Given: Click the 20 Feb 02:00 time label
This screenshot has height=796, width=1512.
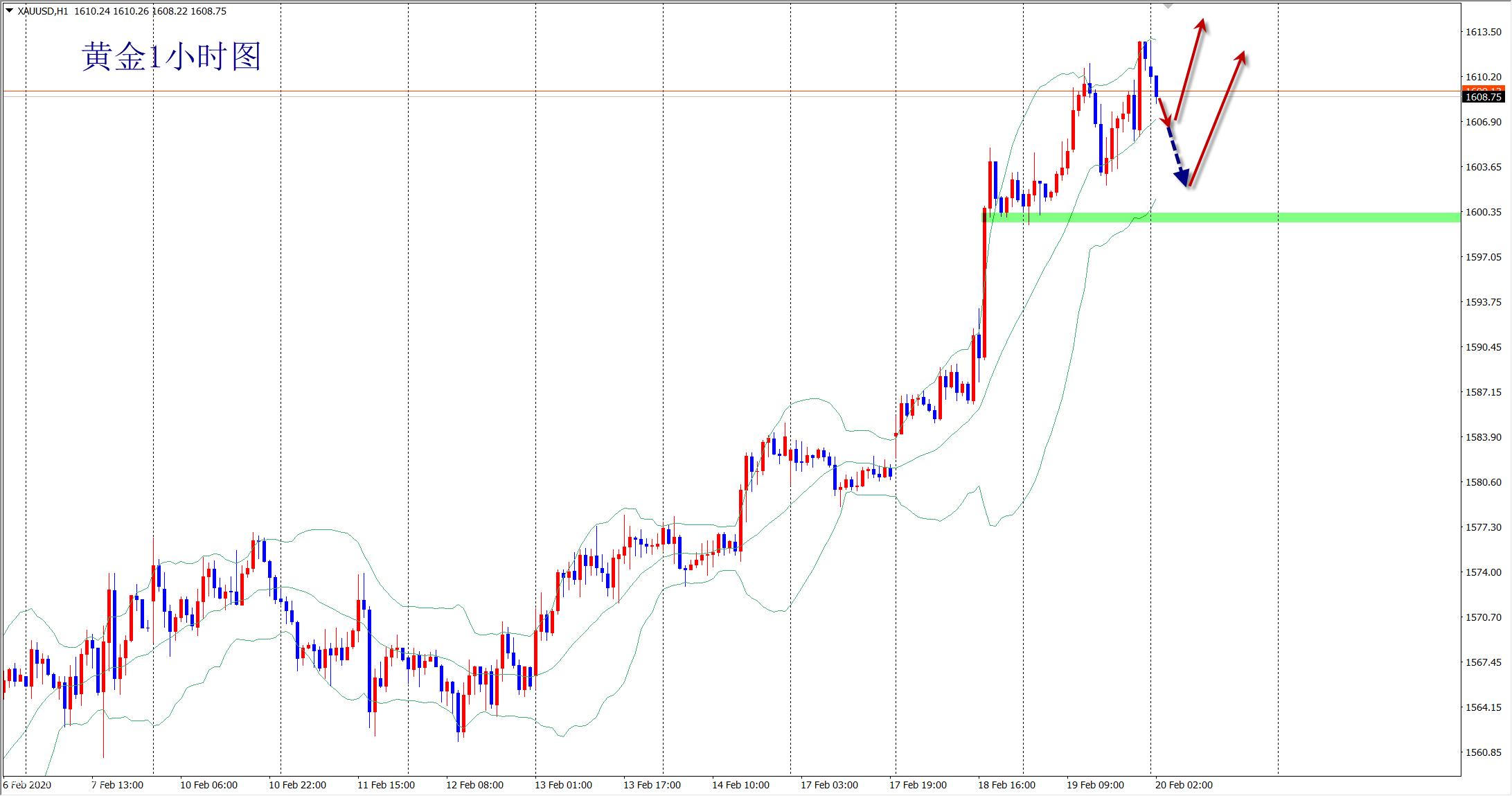Looking at the screenshot, I should 1184,785.
